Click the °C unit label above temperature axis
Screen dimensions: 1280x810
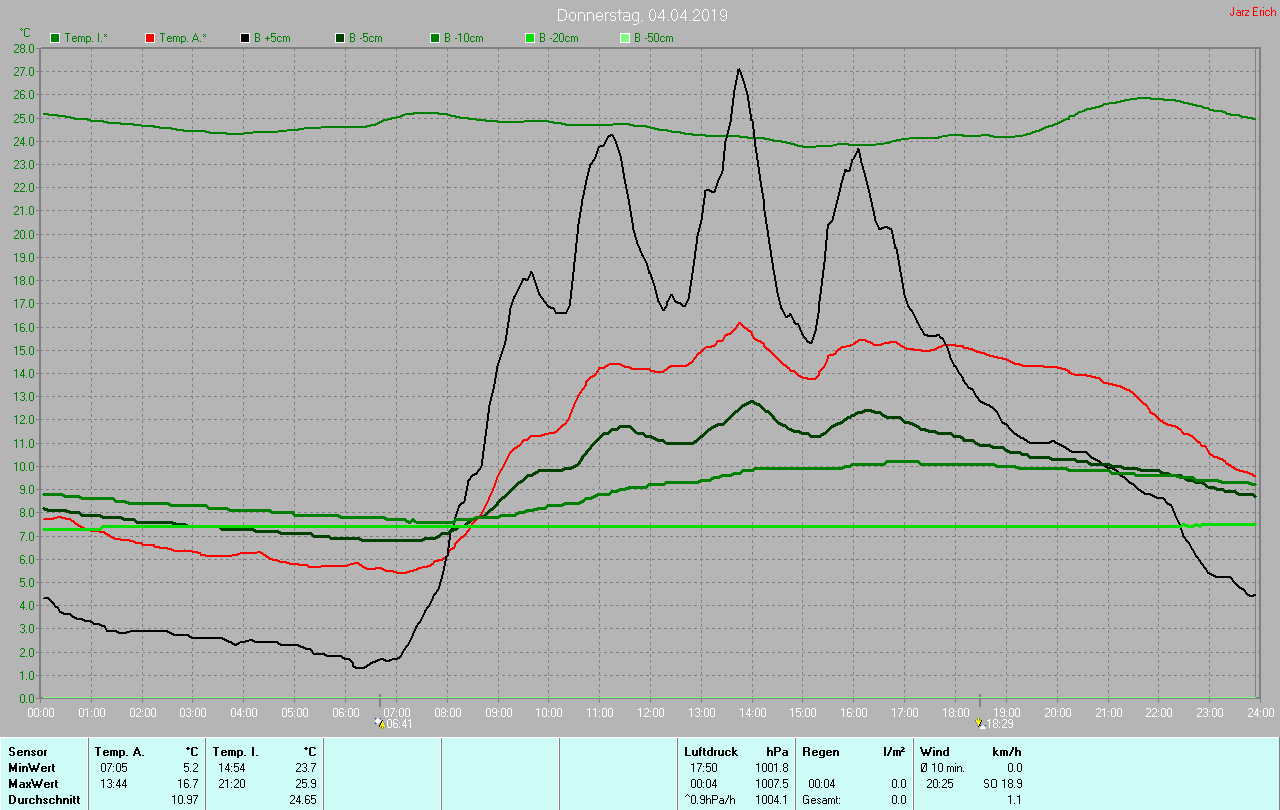(x=25, y=33)
